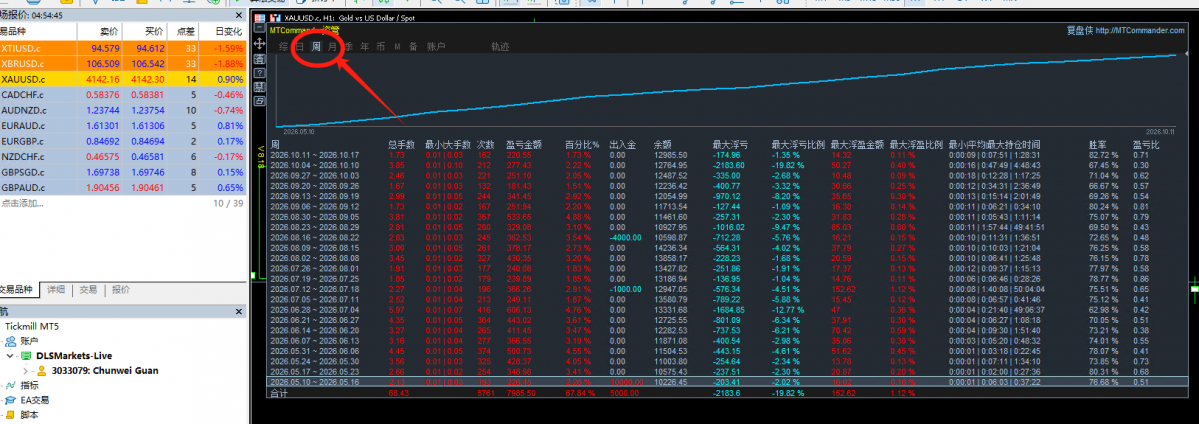Sort Market Watch by 点差 column header
The height and width of the screenshot is (424, 1199).
point(185,32)
